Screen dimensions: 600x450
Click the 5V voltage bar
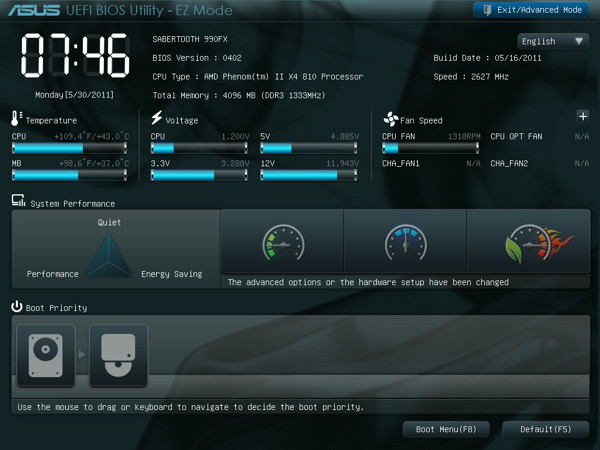[309, 148]
